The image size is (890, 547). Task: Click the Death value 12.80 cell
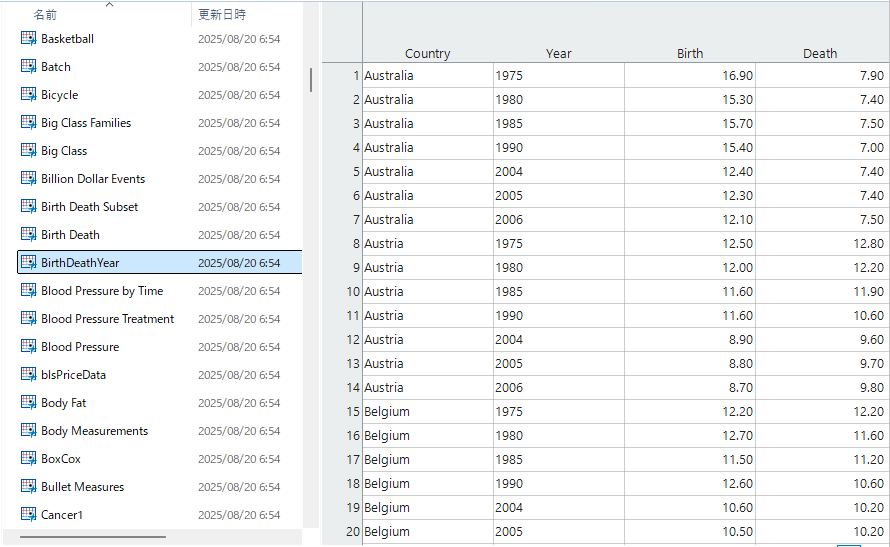tap(821, 243)
